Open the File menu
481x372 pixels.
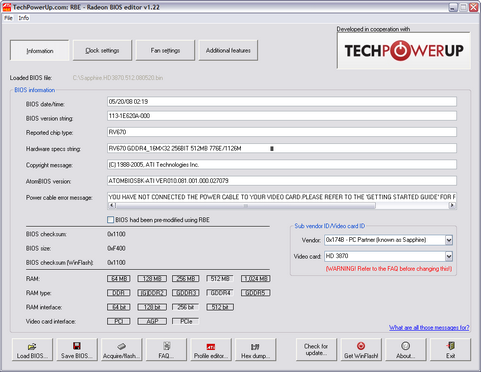point(8,18)
